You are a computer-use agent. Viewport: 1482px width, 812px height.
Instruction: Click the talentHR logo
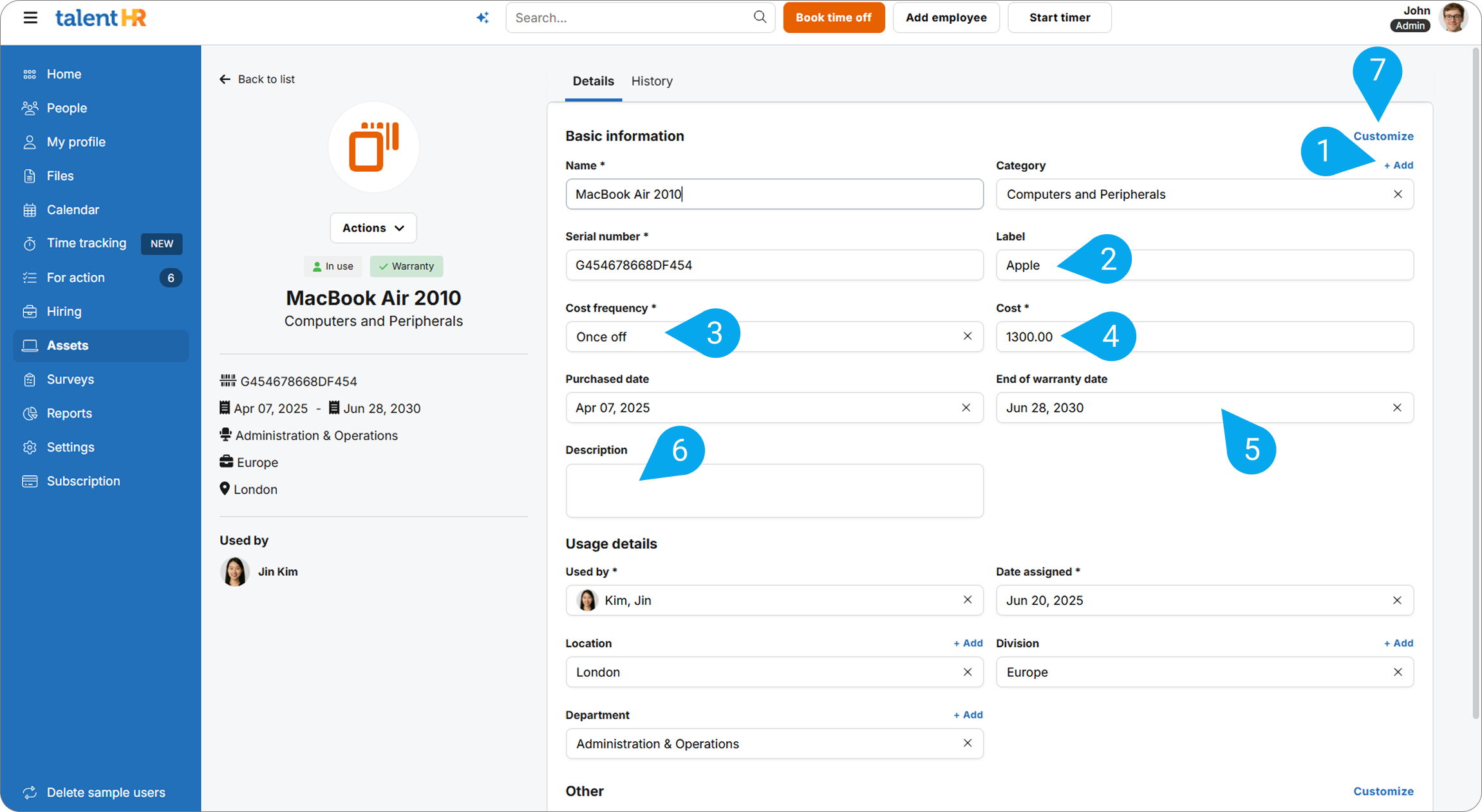coord(100,17)
